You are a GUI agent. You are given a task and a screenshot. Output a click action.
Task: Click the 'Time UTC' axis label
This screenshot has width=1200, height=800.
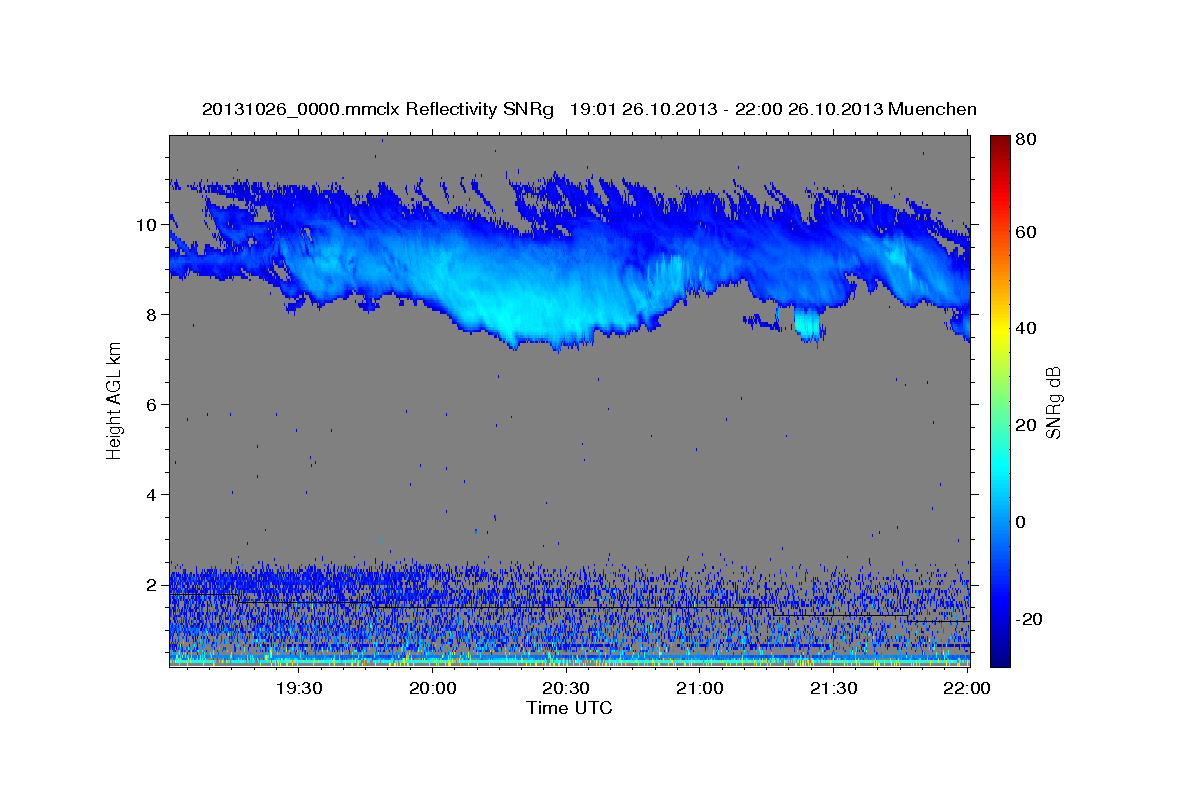click(x=569, y=708)
